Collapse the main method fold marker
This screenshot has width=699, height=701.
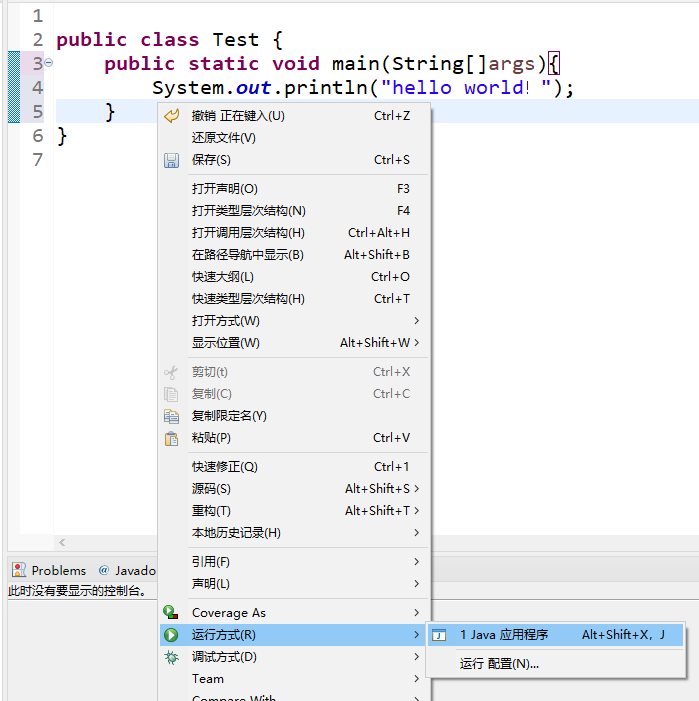49,64
